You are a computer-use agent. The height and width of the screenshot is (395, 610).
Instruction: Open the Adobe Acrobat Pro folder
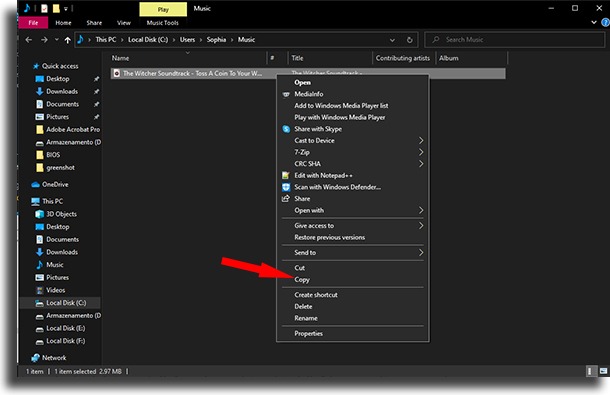click(73, 129)
